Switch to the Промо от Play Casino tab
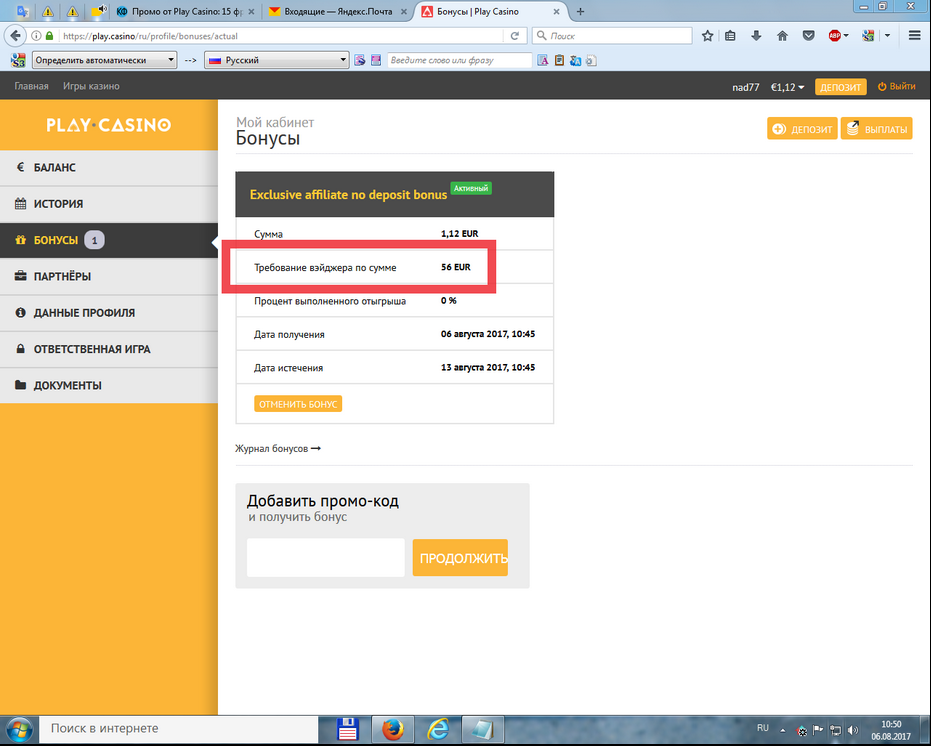This screenshot has width=931, height=746. point(185,11)
